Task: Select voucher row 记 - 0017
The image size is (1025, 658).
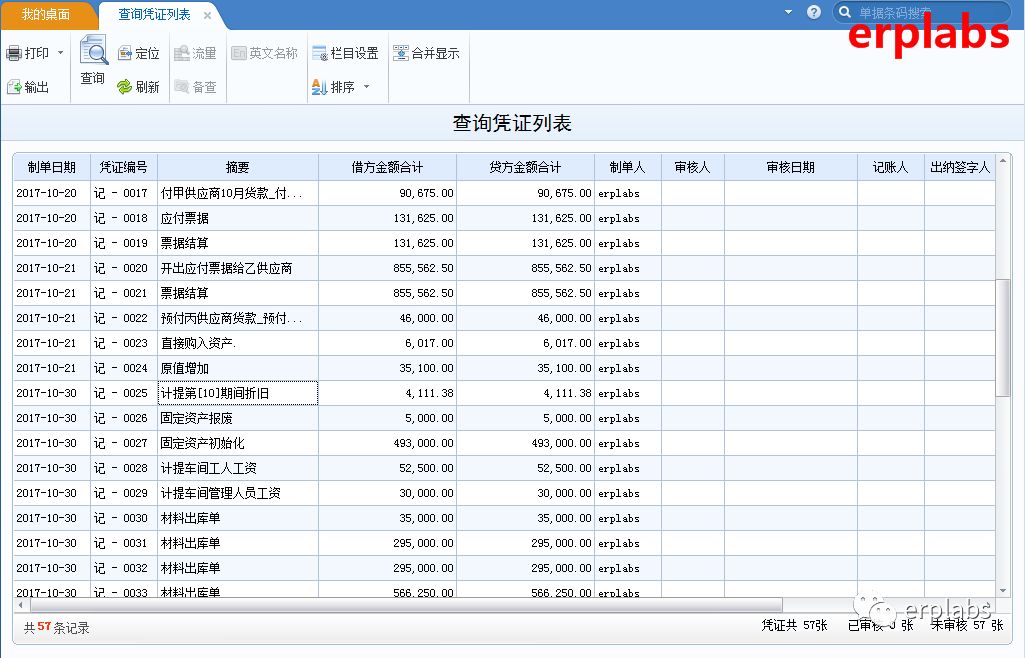Action: 504,193
